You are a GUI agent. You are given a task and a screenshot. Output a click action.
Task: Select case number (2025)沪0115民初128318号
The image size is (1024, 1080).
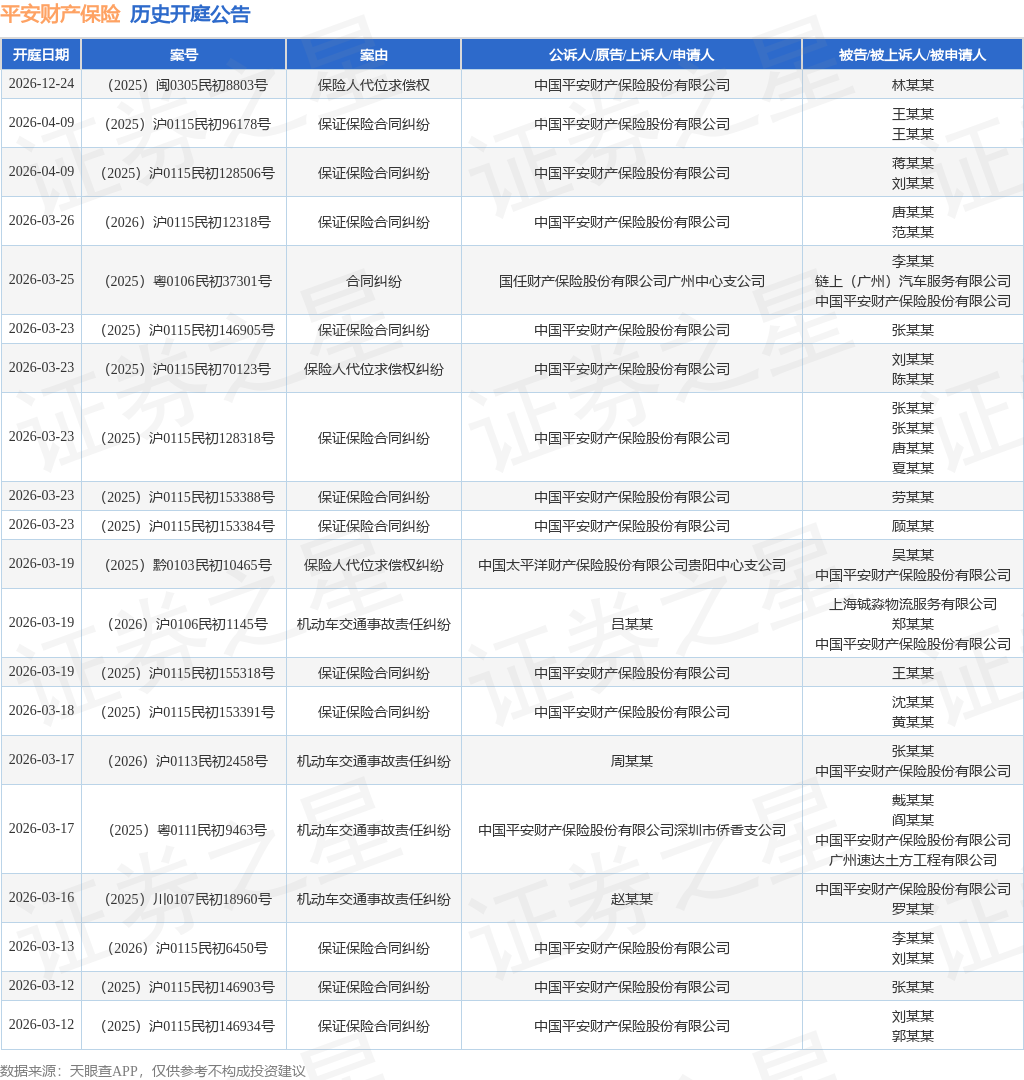(x=184, y=439)
